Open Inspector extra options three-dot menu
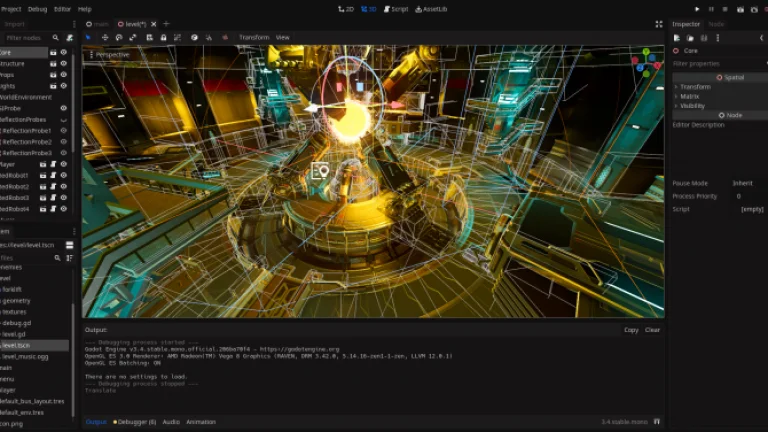The width and height of the screenshot is (768, 432). point(718,38)
